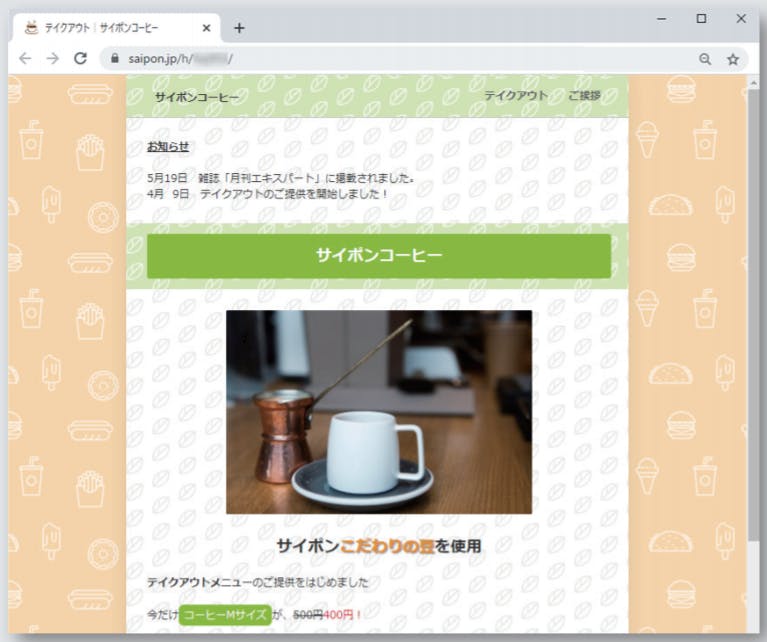Close the テイクアウト サイポンコーヒー tab
The height and width of the screenshot is (642, 767).
(206, 28)
